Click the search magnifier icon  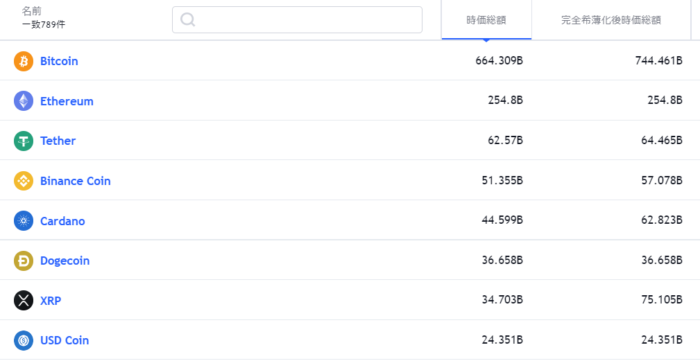click(x=188, y=20)
